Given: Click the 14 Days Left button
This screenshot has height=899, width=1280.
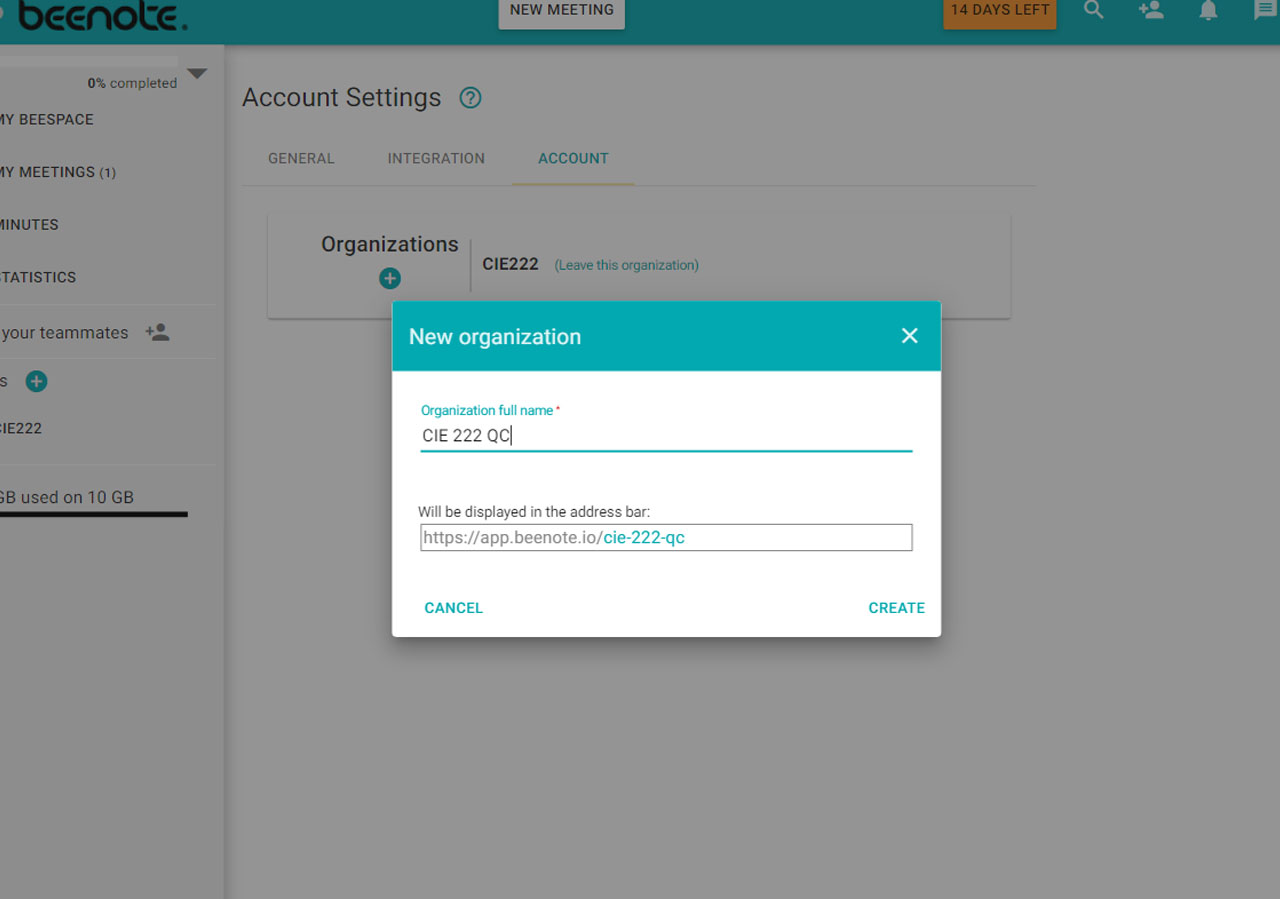Looking at the screenshot, I should tap(1000, 11).
